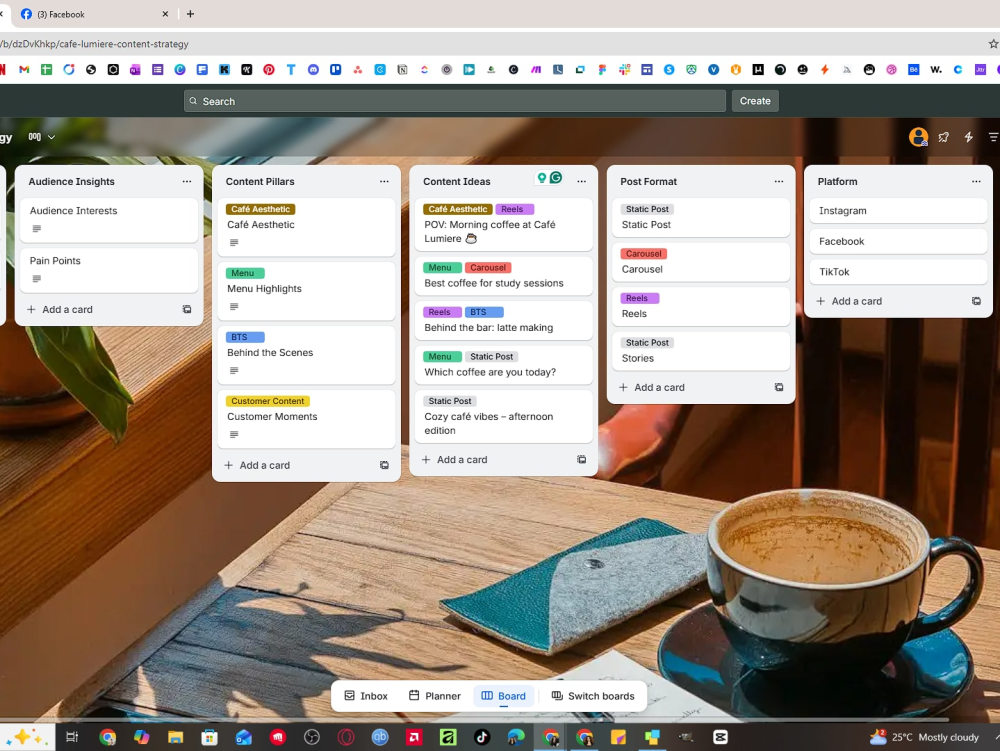Screen dimensions: 1000x751
Task: Click yellow Customer Content label
Action: pos(268,401)
